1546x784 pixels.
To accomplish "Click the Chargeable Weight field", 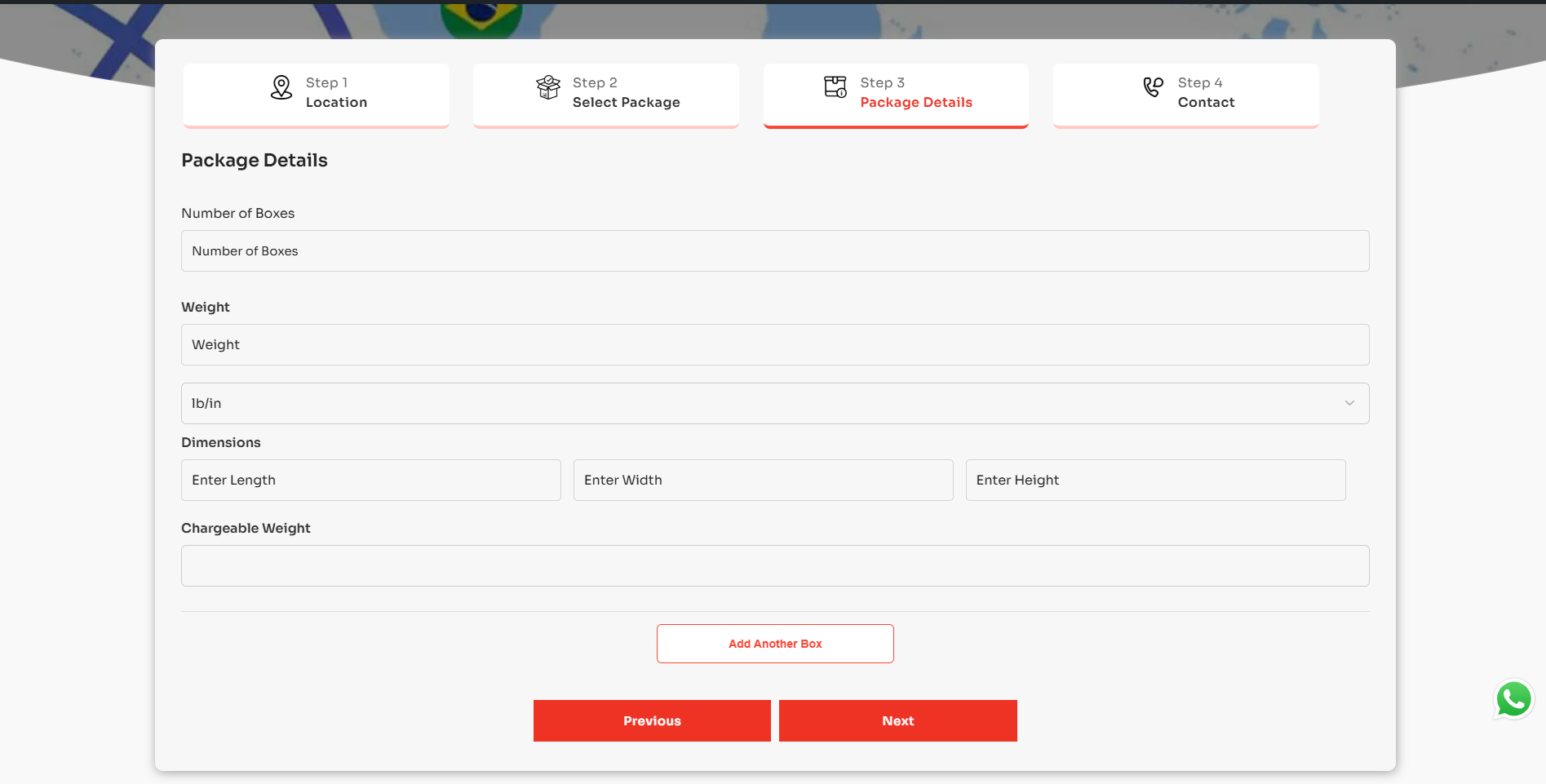I will 775,565.
